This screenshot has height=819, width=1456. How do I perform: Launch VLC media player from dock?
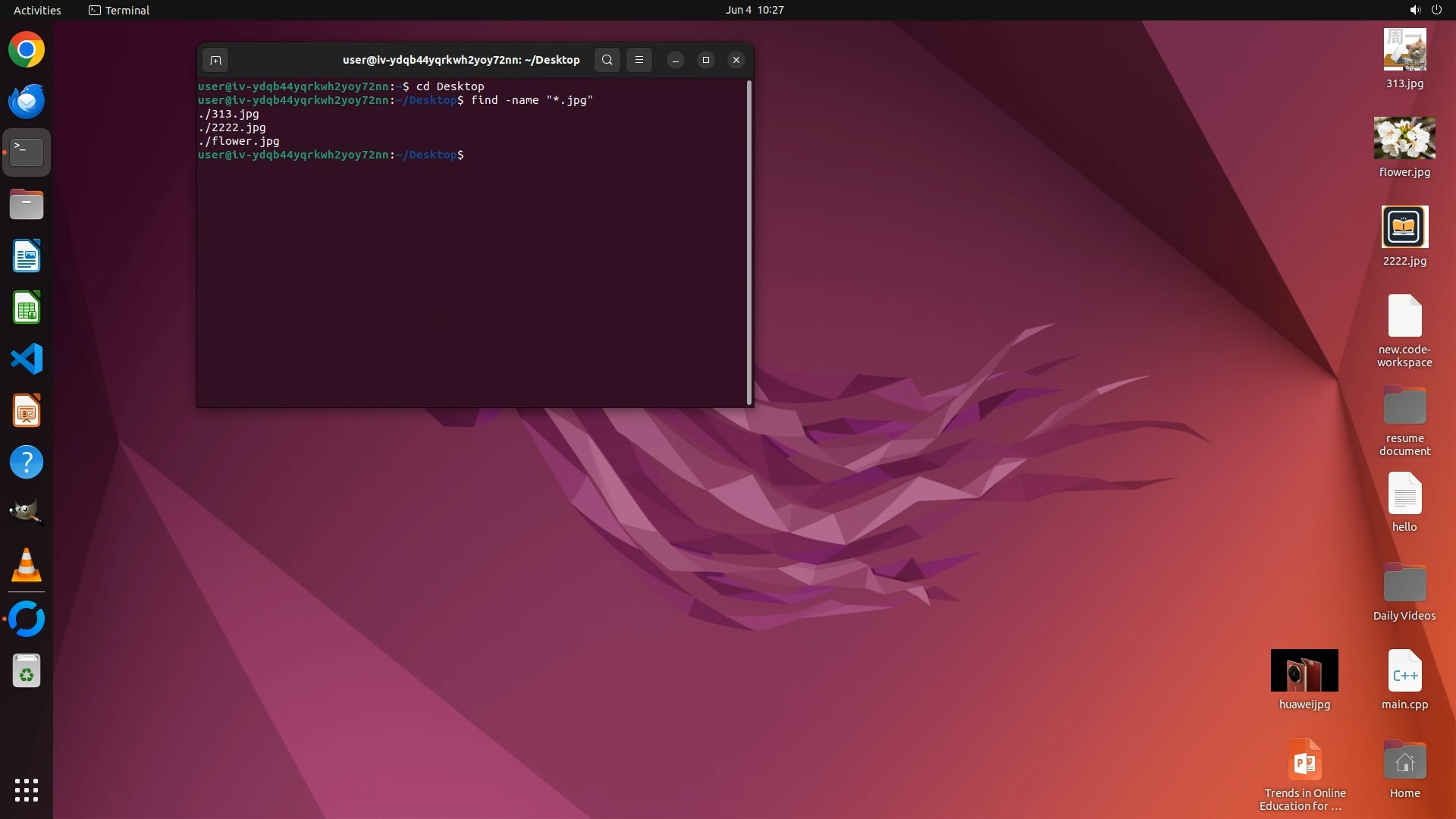point(27,566)
